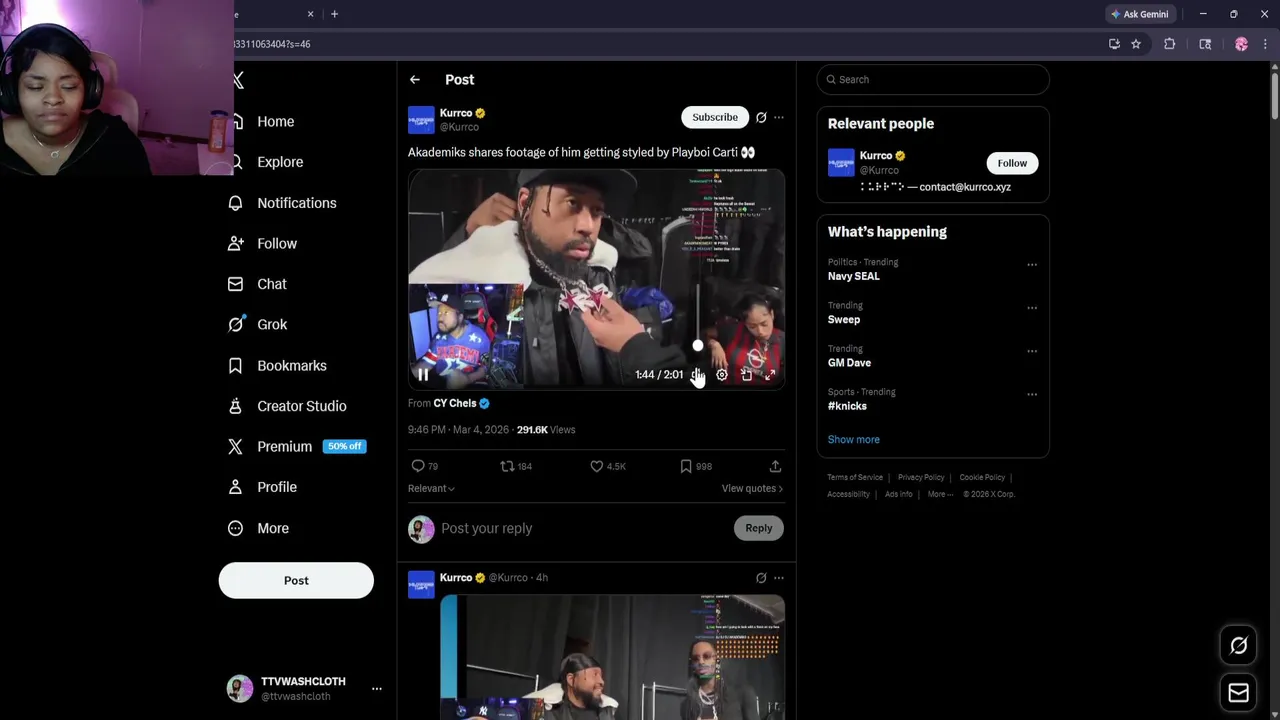Open Terms of Service footer link
This screenshot has height=720, width=1280.
coord(855,478)
